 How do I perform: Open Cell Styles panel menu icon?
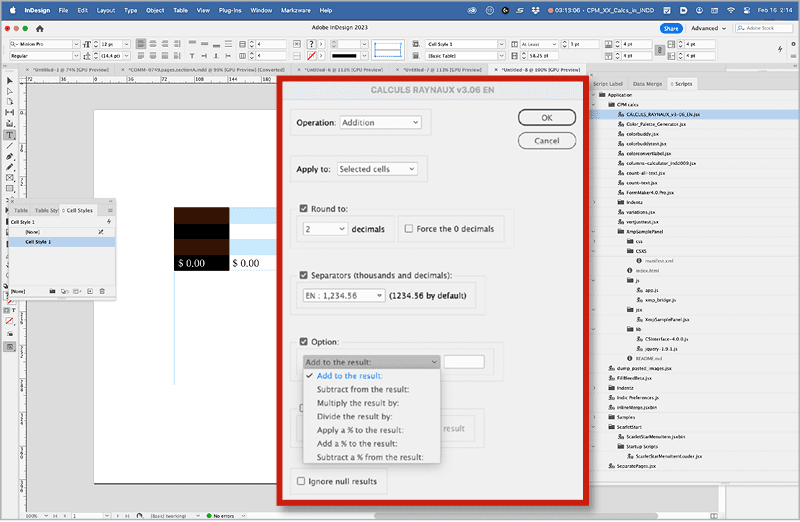(x=110, y=210)
